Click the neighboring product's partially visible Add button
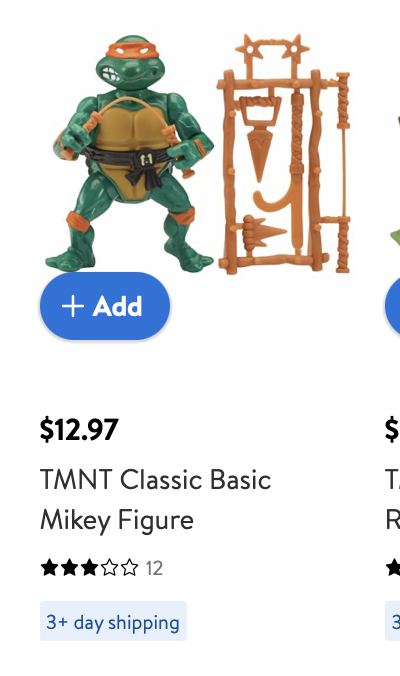 [x=393, y=306]
